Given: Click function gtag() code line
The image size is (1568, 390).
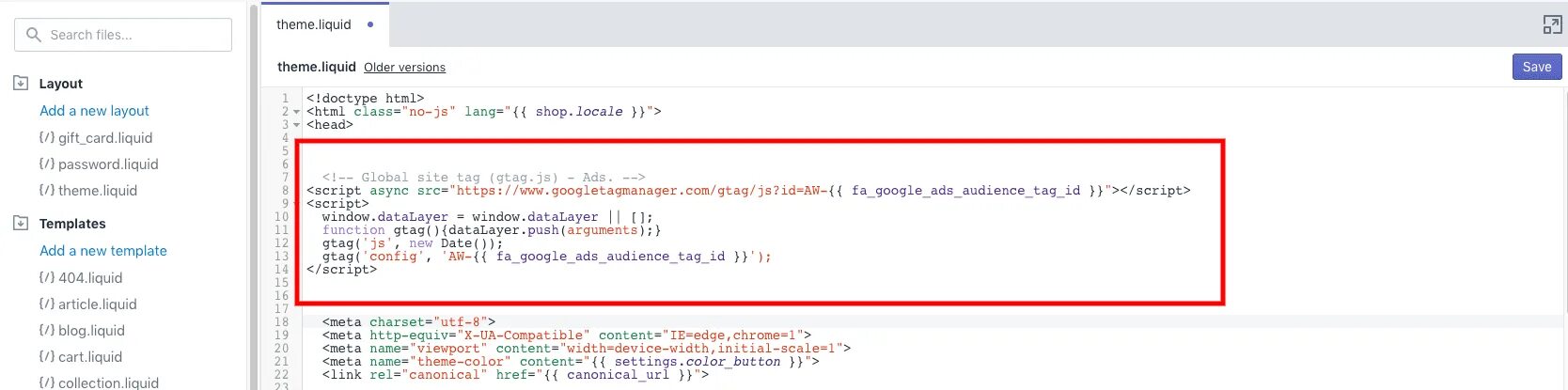Looking at the screenshot, I should point(491,230).
